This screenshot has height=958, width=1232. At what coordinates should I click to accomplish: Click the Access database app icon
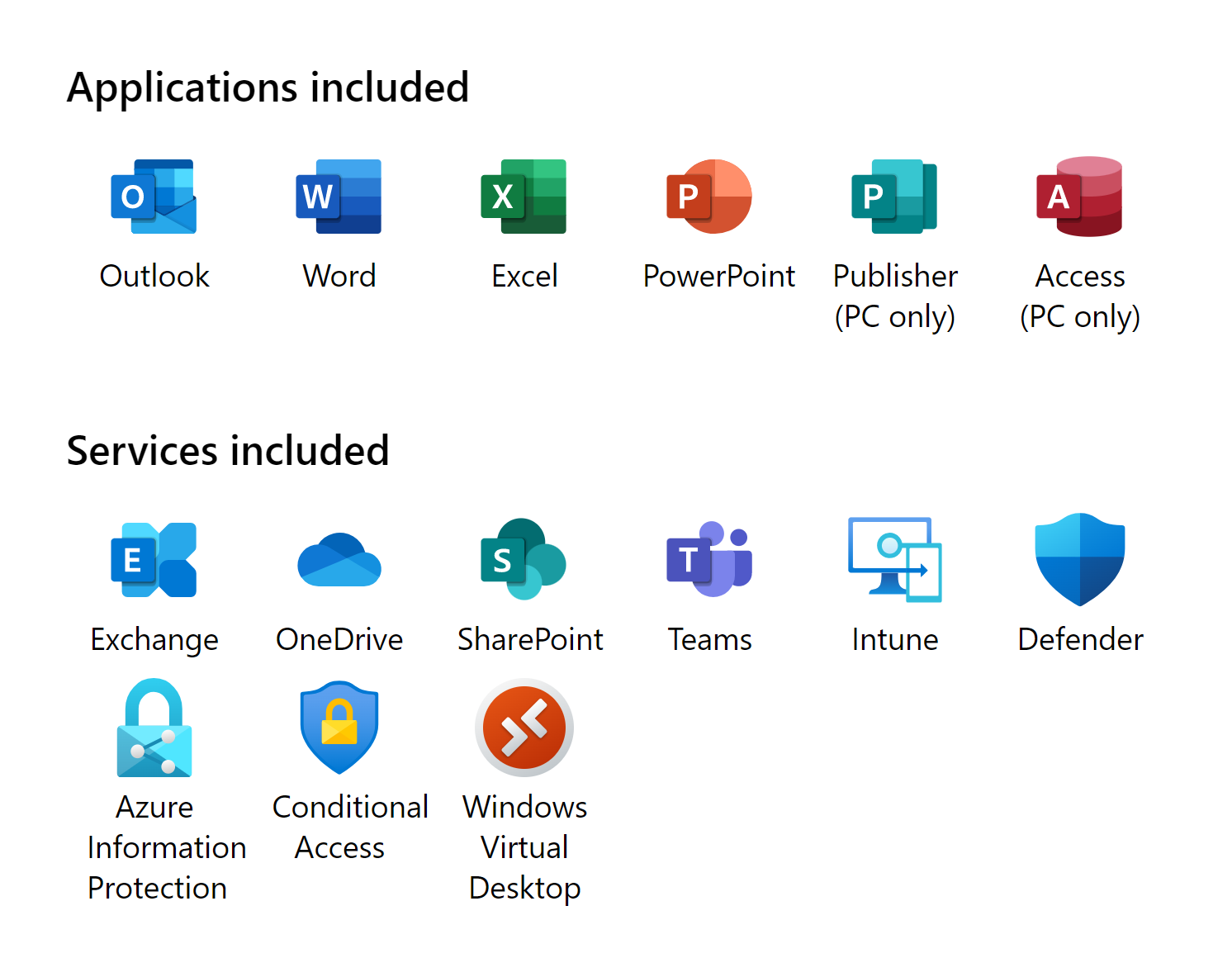click(1079, 197)
